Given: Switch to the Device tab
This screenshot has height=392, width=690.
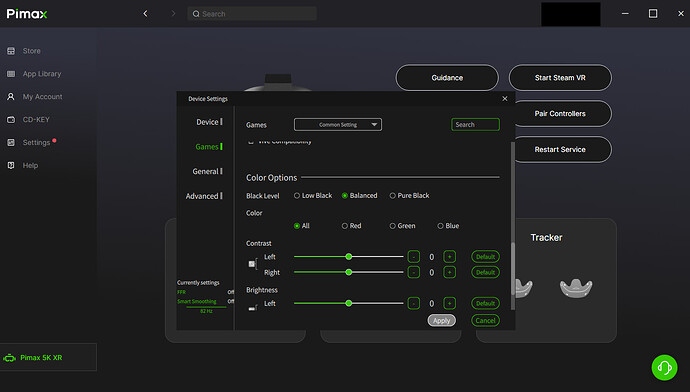Looking at the screenshot, I should (209, 122).
